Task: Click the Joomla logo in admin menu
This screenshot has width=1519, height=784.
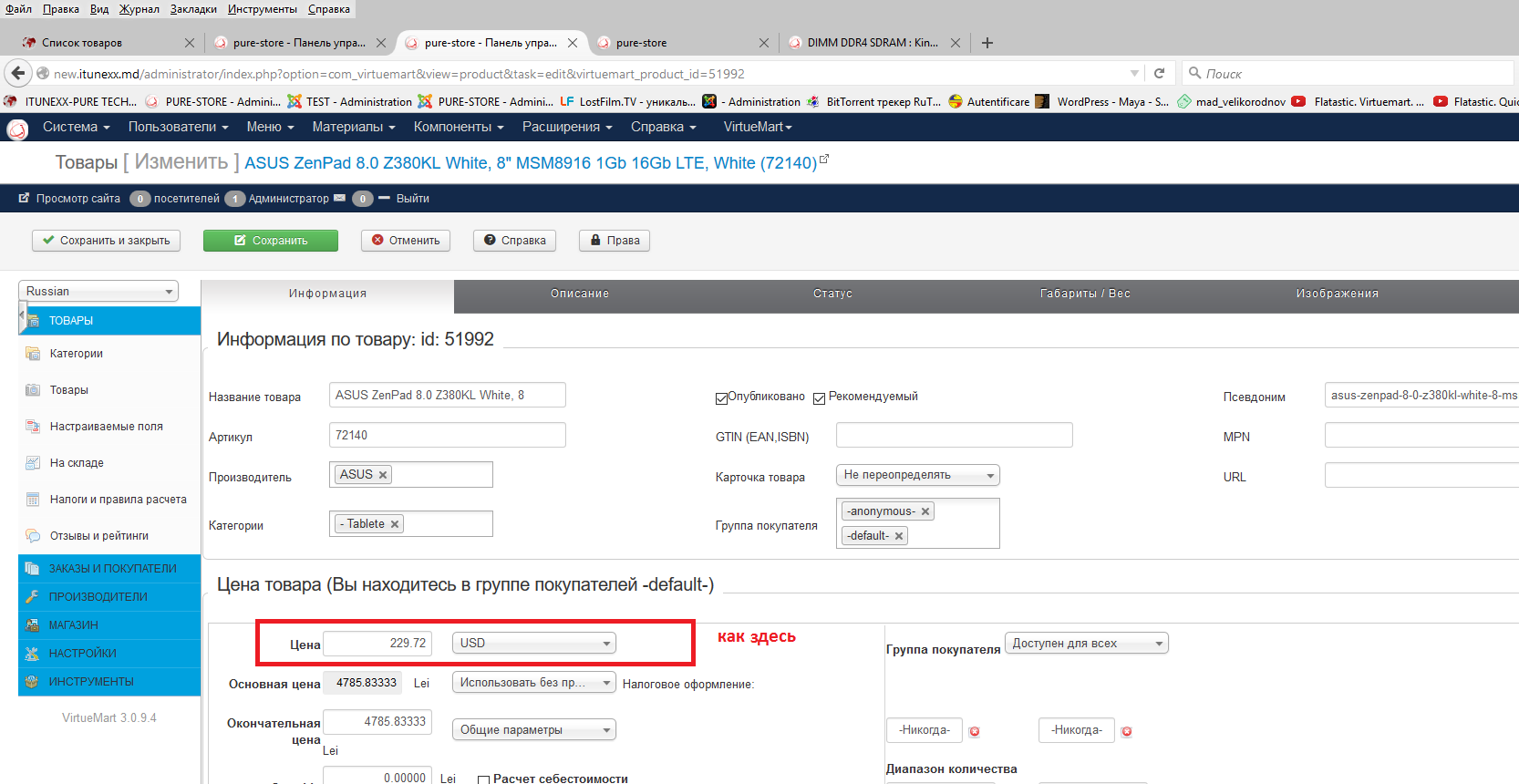Action: 17,129
